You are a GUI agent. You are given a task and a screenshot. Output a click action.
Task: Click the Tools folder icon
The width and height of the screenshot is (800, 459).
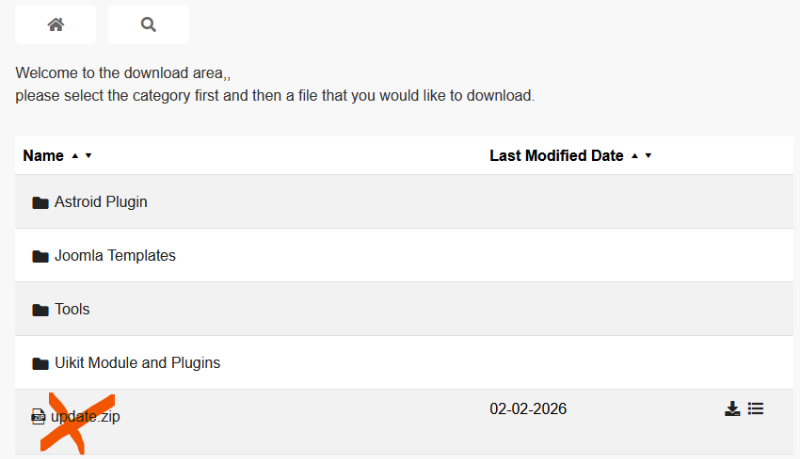(40, 310)
